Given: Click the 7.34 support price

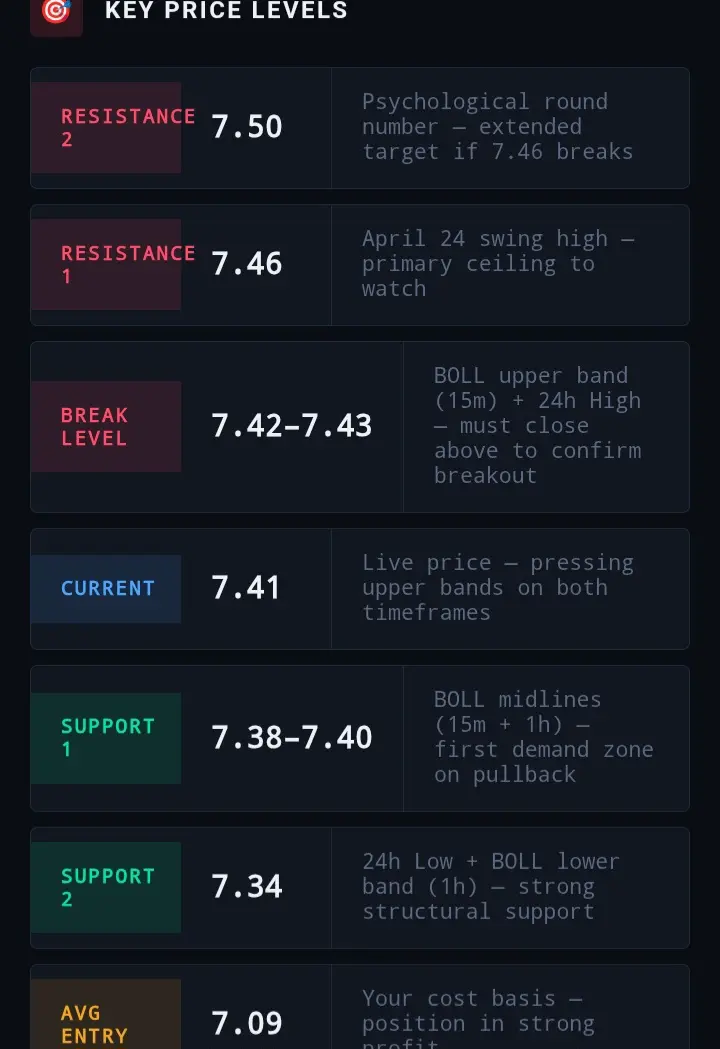Looking at the screenshot, I should point(247,887).
